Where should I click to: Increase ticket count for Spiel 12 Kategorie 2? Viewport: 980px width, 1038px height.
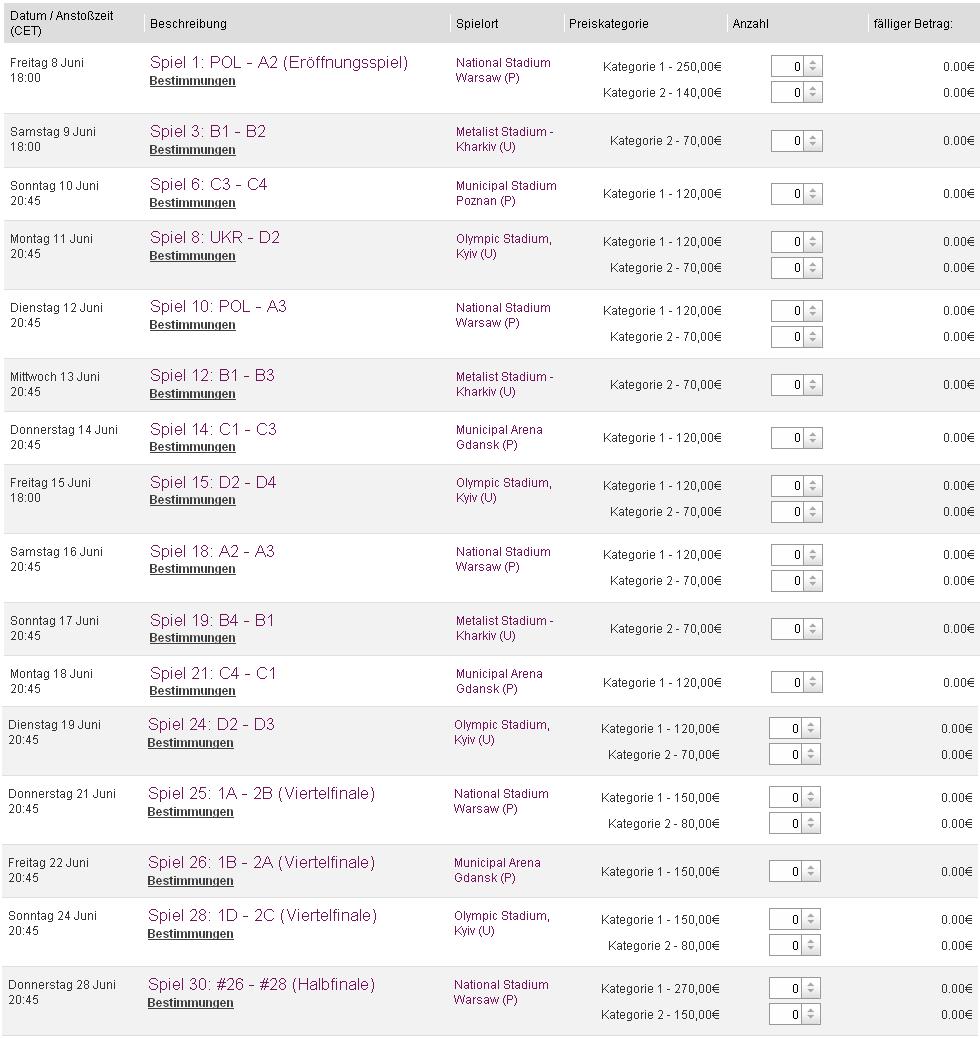click(813, 380)
